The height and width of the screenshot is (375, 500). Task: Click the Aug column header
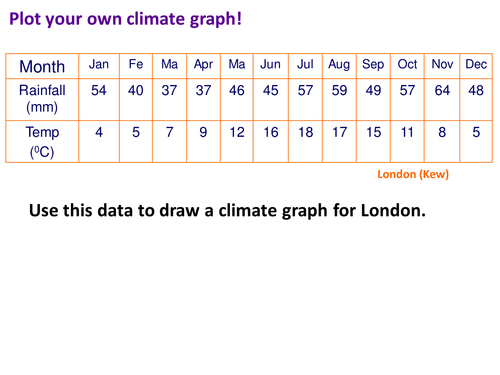pyautogui.click(x=339, y=65)
